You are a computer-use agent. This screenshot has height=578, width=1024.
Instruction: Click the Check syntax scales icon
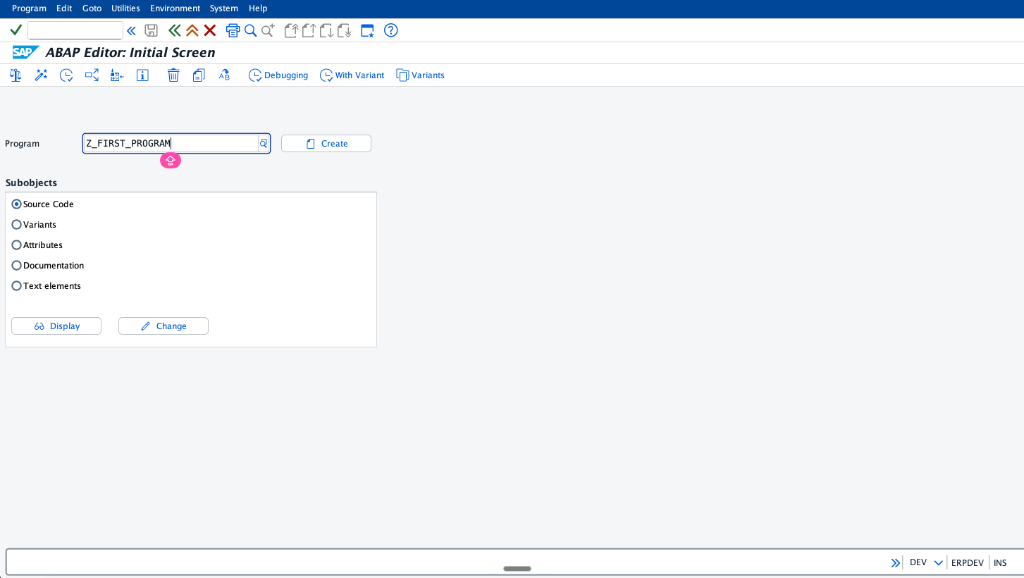[x=16, y=75]
